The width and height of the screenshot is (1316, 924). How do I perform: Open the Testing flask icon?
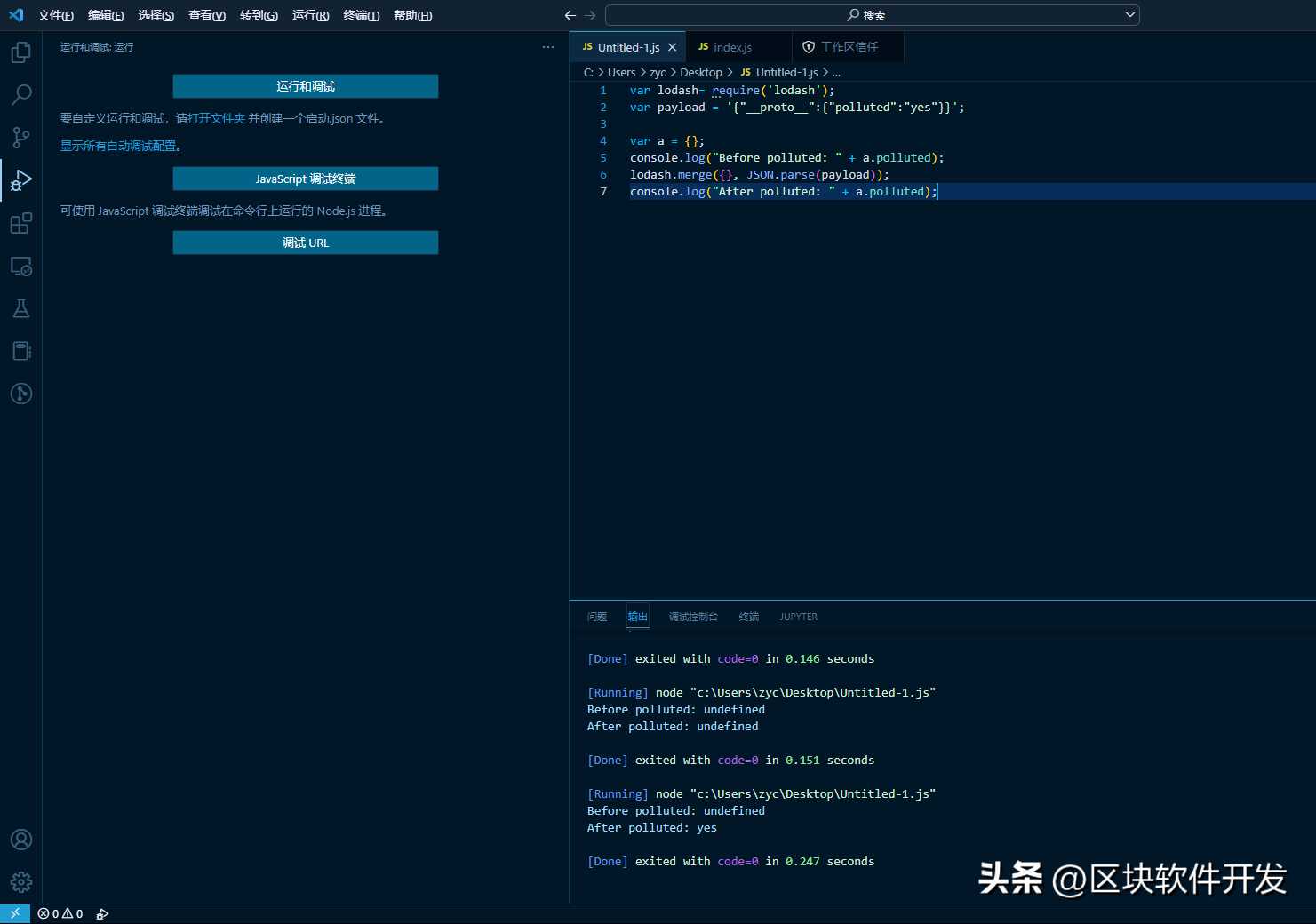click(x=21, y=308)
